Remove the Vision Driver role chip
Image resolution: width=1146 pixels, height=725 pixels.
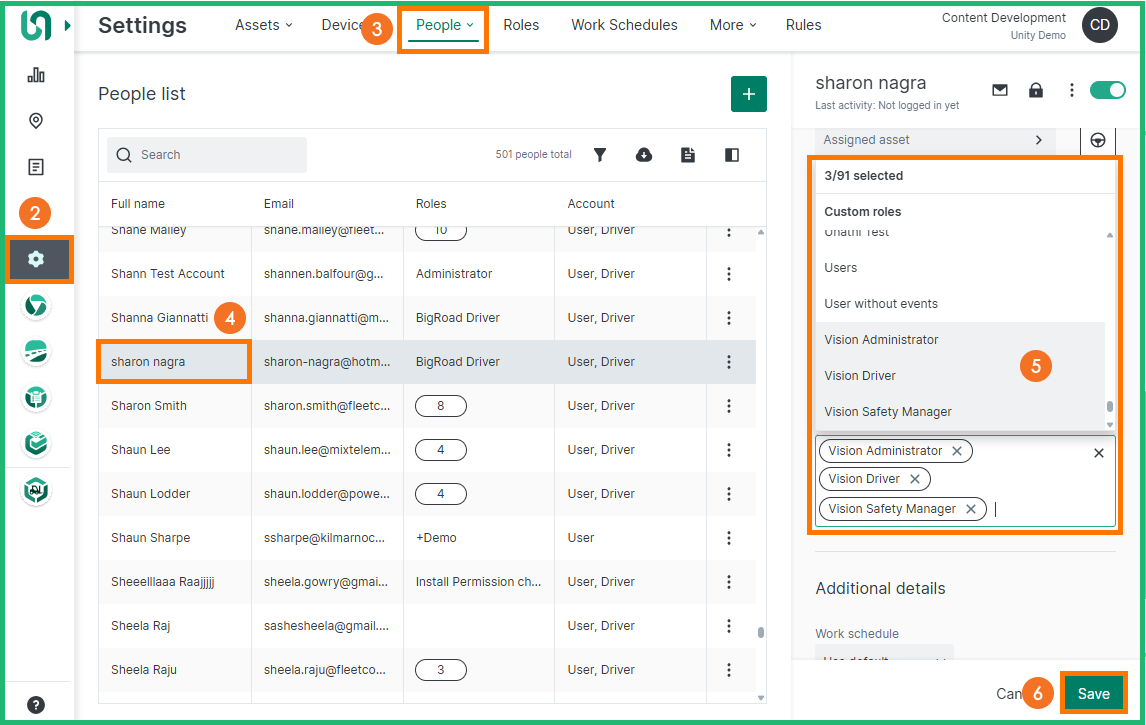(914, 479)
